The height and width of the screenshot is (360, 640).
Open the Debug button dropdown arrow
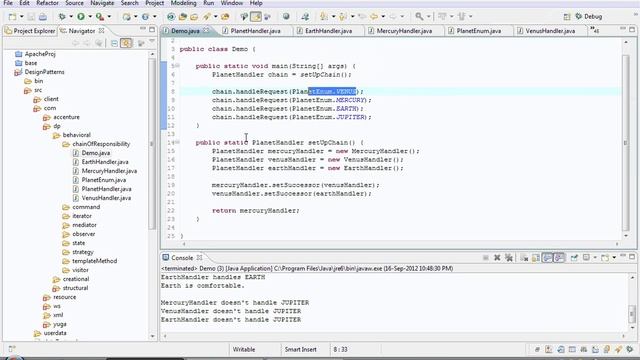(x=71, y=17)
